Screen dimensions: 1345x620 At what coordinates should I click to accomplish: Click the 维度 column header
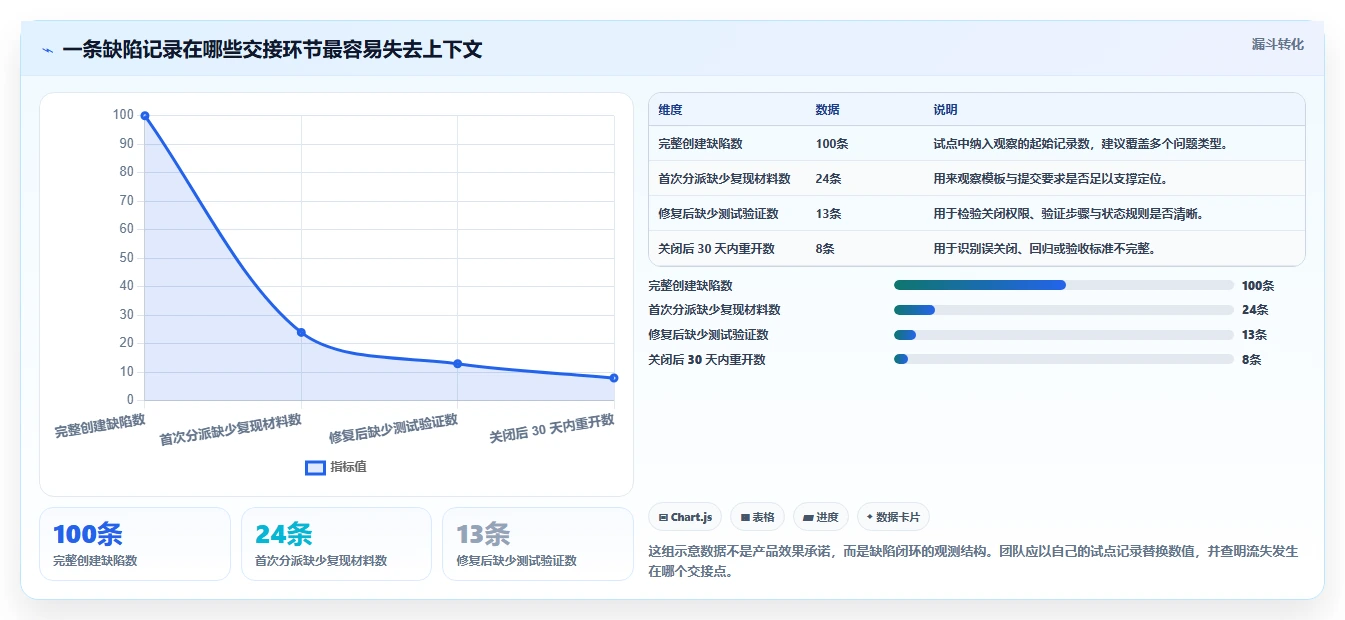click(670, 110)
